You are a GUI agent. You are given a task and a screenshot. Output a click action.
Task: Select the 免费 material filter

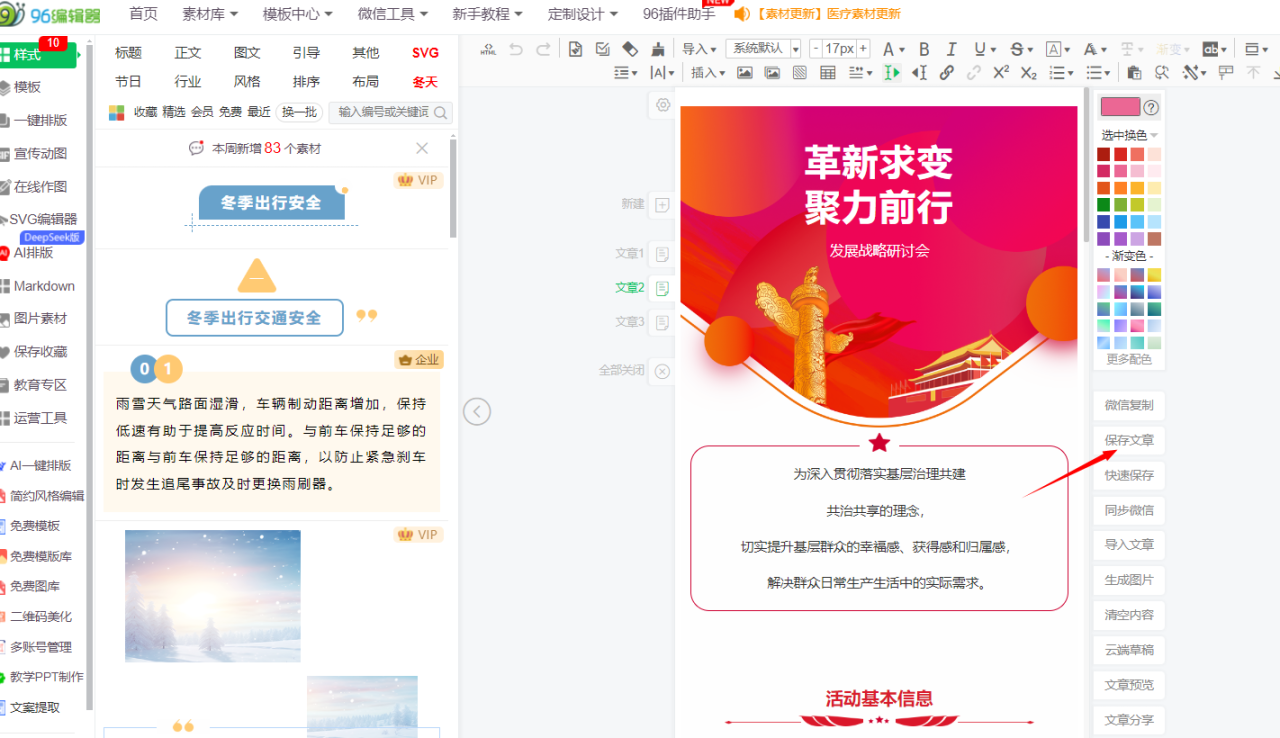(x=230, y=112)
